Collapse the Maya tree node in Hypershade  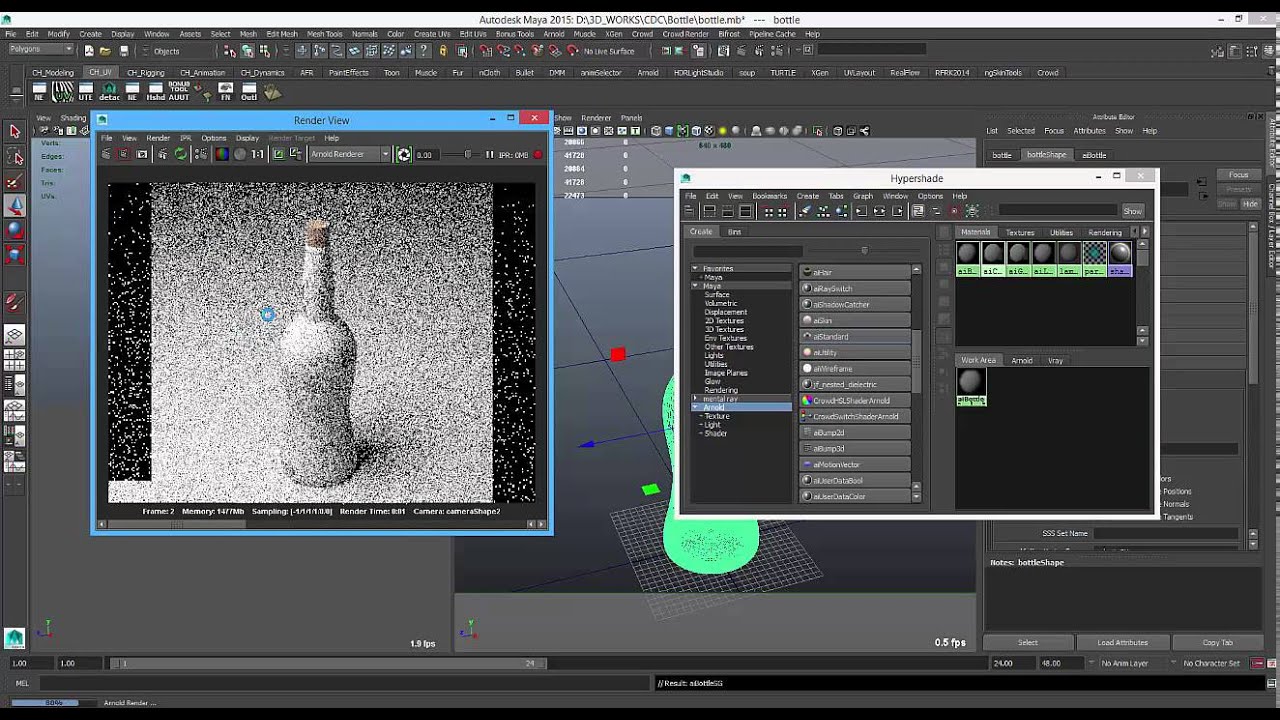click(695, 286)
